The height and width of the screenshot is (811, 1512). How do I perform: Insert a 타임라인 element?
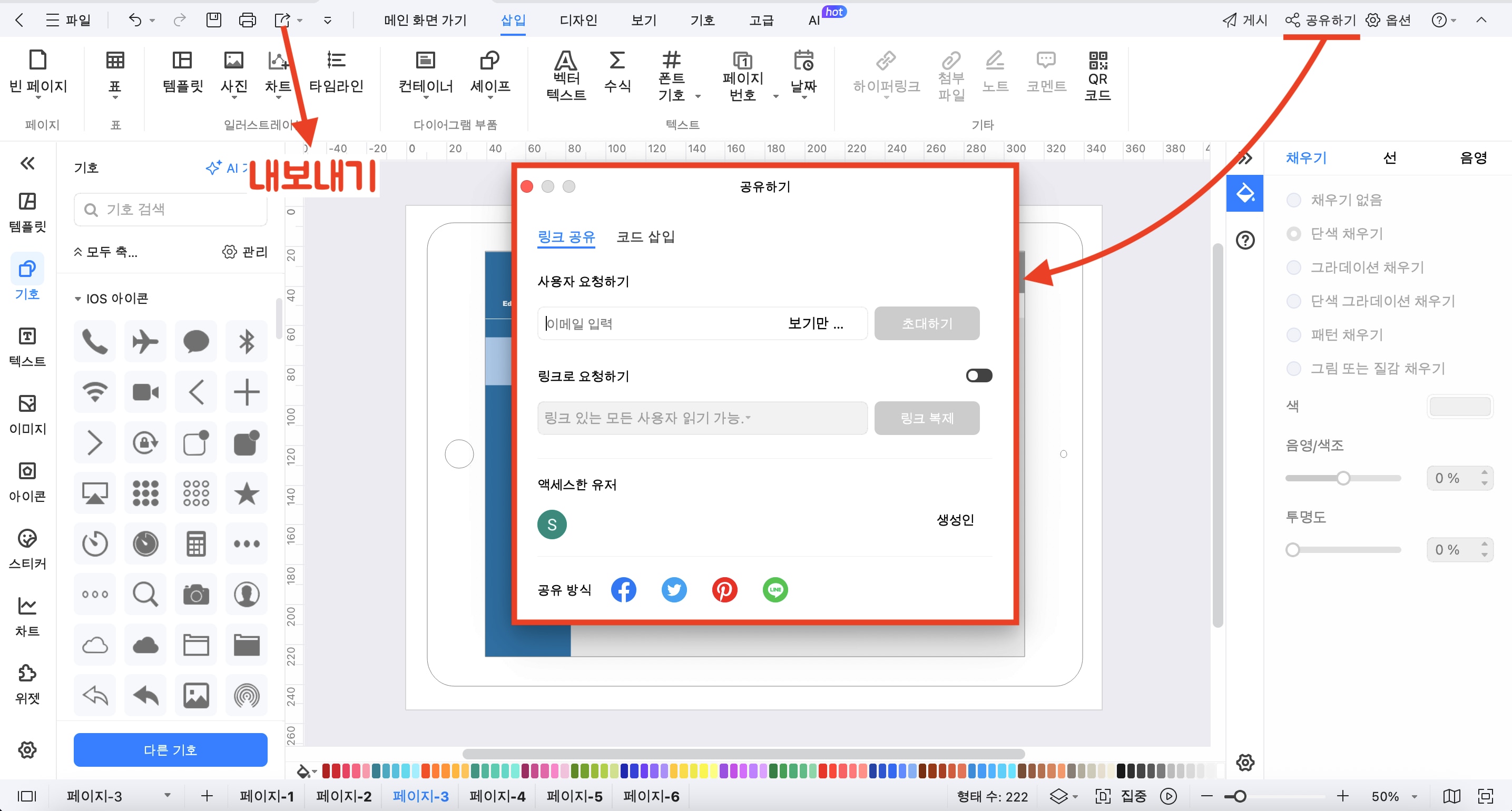coord(336,73)
